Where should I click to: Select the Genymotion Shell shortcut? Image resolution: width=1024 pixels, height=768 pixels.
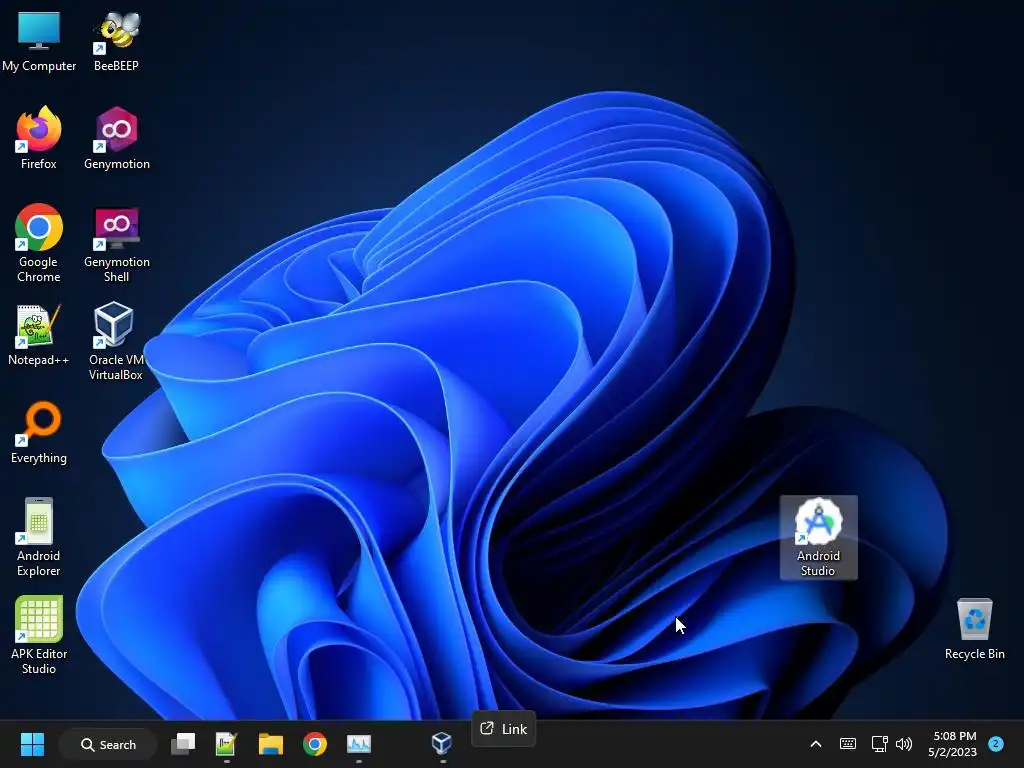coord(117,243)
